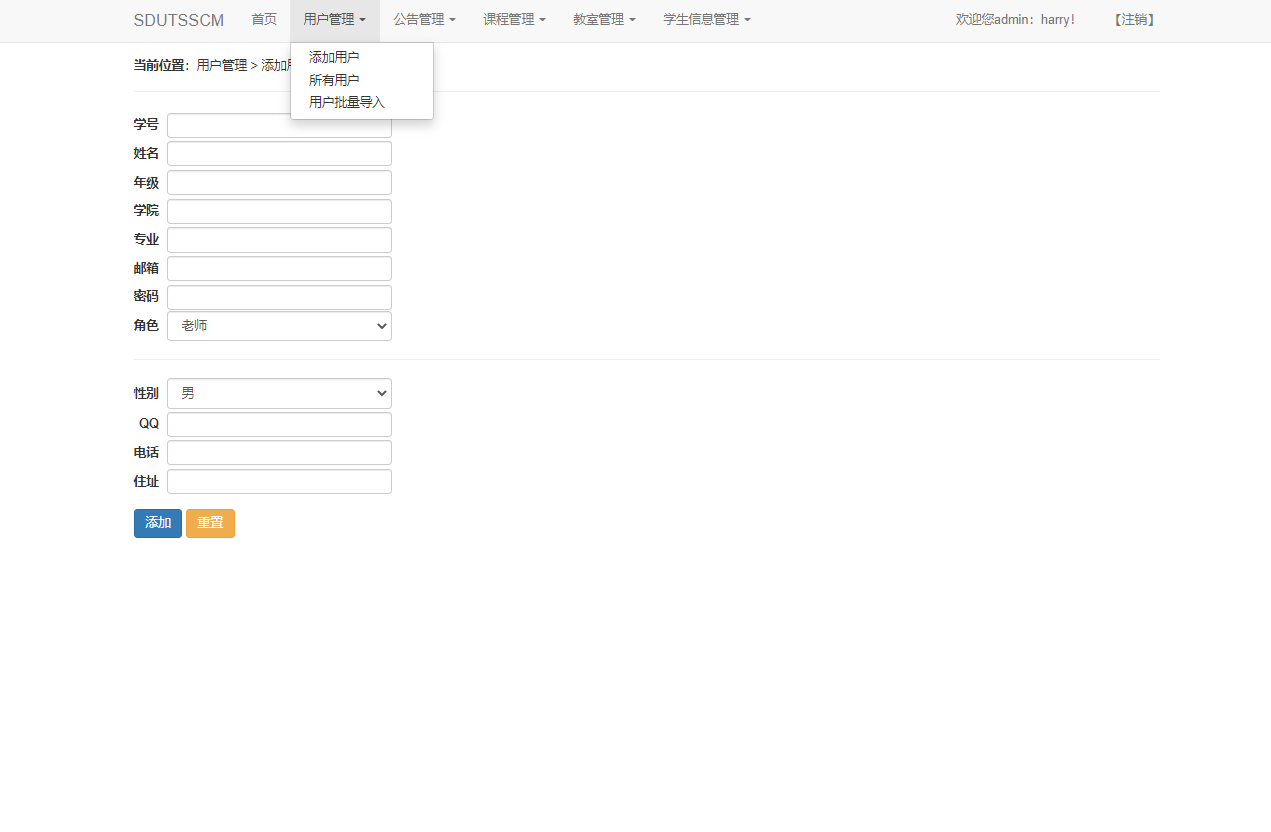Open the 学生信息管理 dropdown menu
This screenshot has width=1271, height=832.
coord(706,20)
